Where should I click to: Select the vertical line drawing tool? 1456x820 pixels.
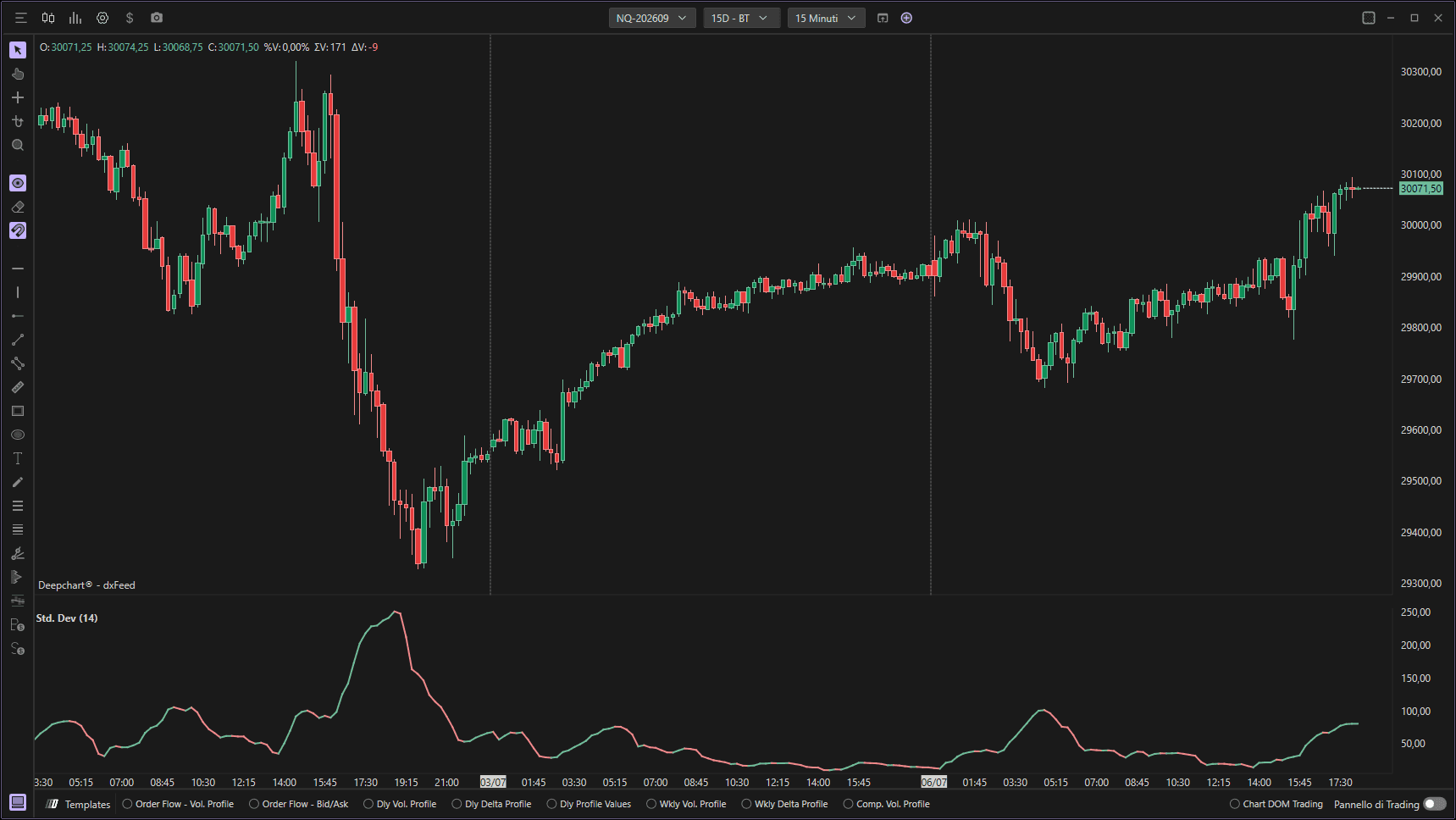[x=18, y=292]
